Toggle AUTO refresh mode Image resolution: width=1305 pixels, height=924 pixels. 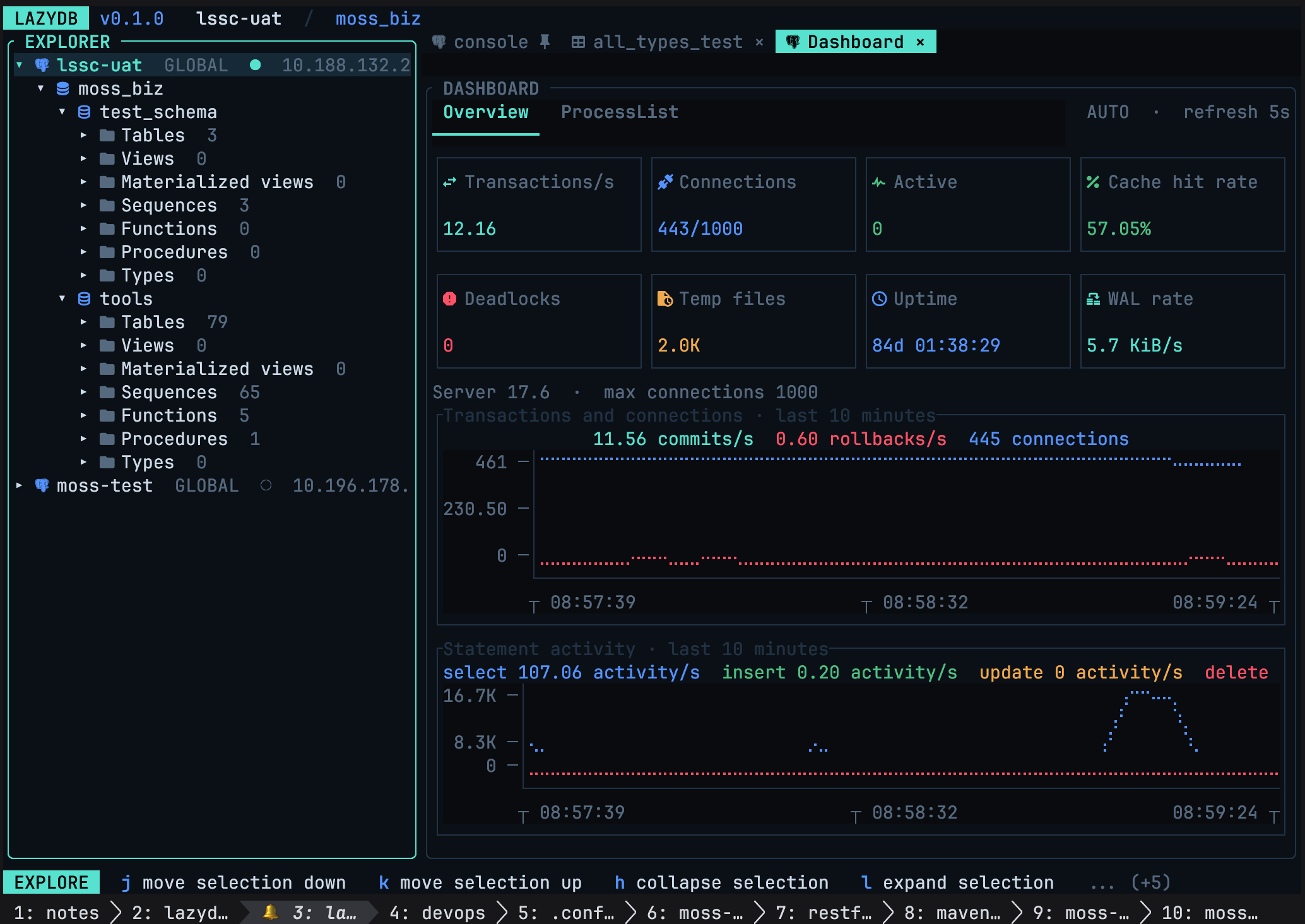coord(1108,112)
